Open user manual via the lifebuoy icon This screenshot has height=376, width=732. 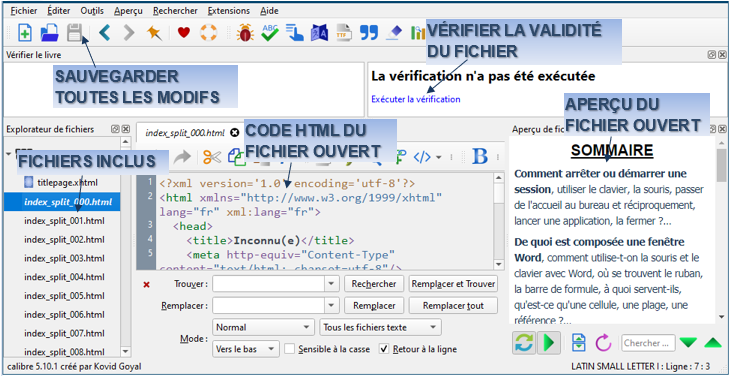[x=209, y=33]
